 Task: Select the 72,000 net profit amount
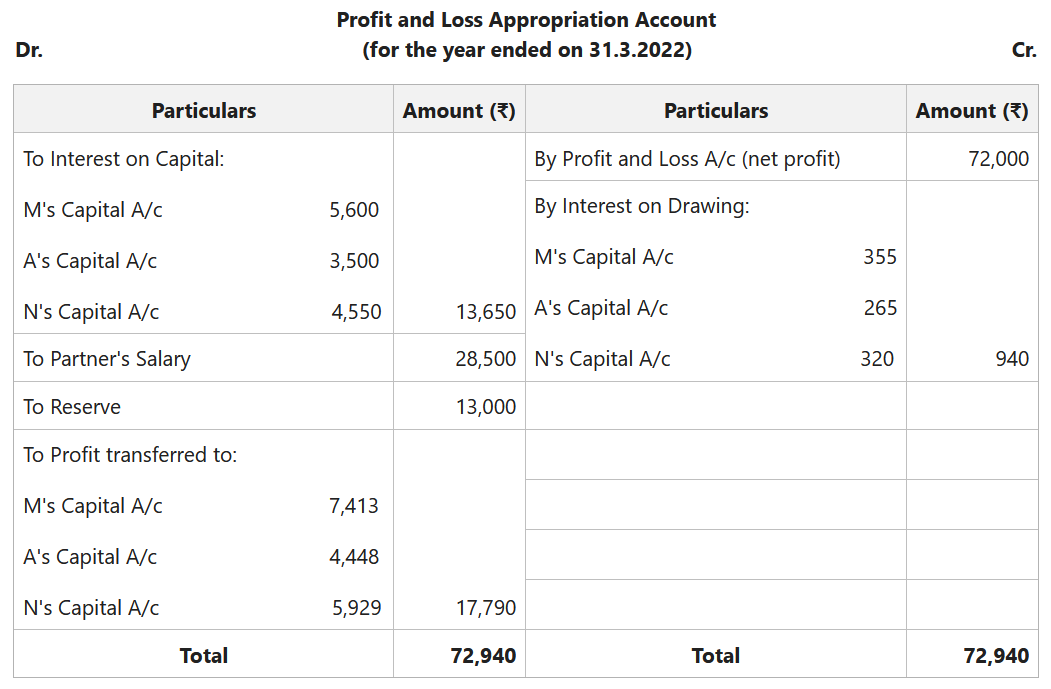[x=998, y=159]
